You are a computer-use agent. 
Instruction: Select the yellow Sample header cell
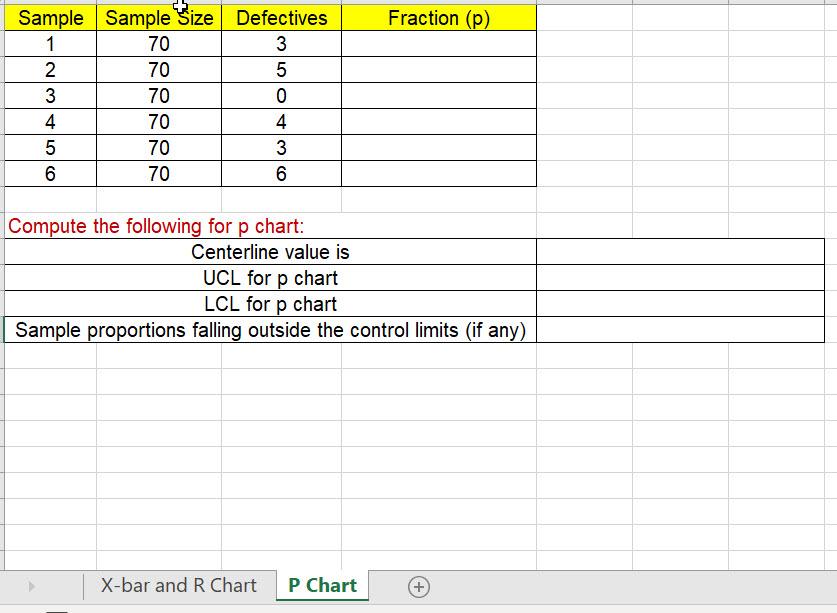point(50,17)
